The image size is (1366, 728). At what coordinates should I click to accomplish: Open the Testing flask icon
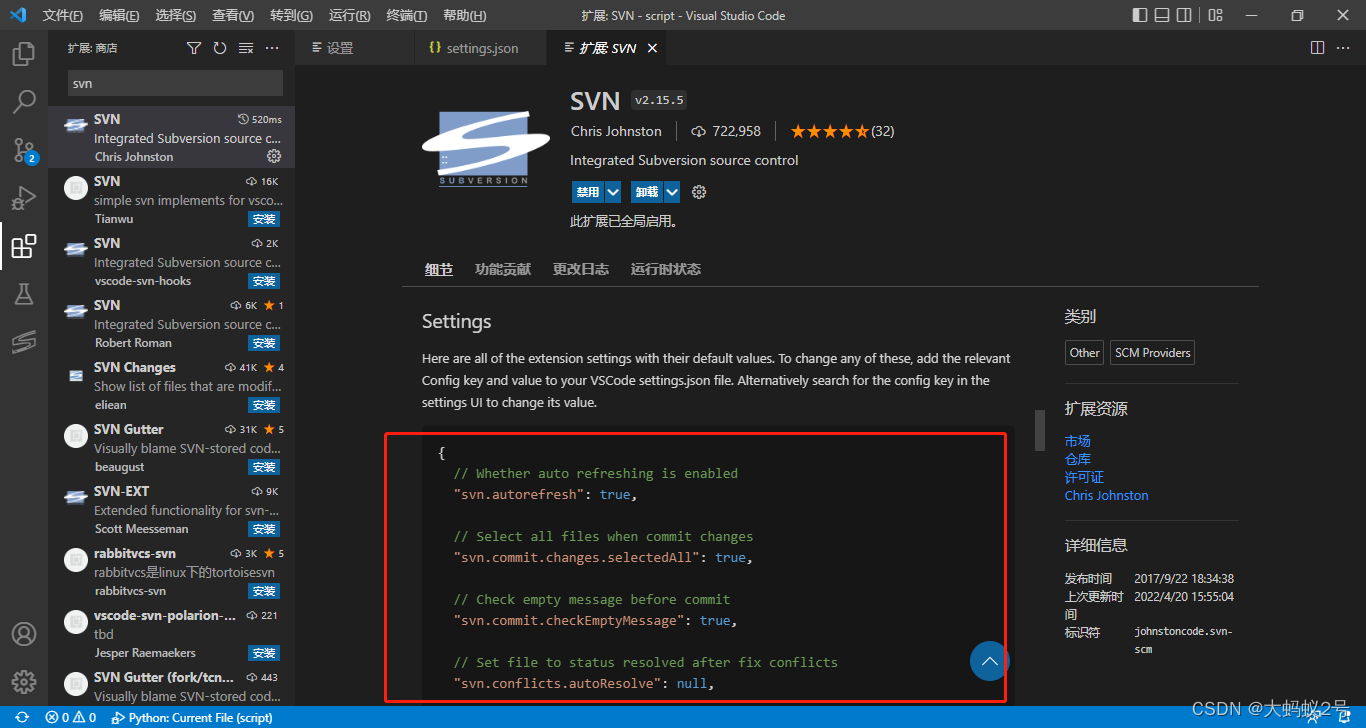pyautogui.click(x=23, y=294)
